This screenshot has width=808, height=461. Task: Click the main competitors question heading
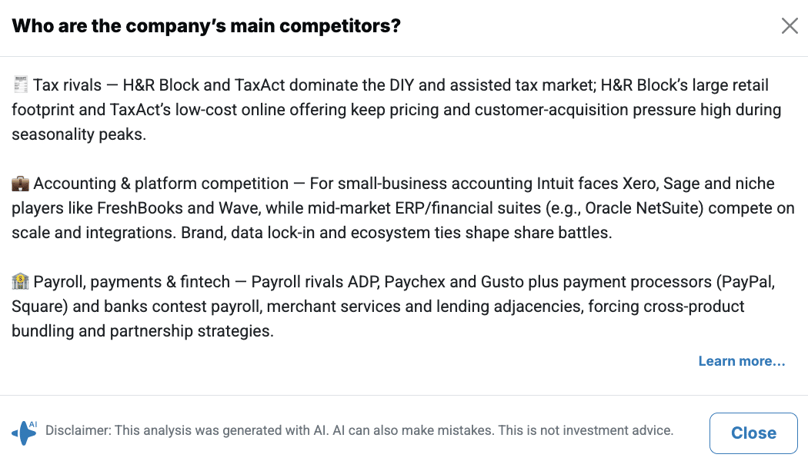coord(206,26)
